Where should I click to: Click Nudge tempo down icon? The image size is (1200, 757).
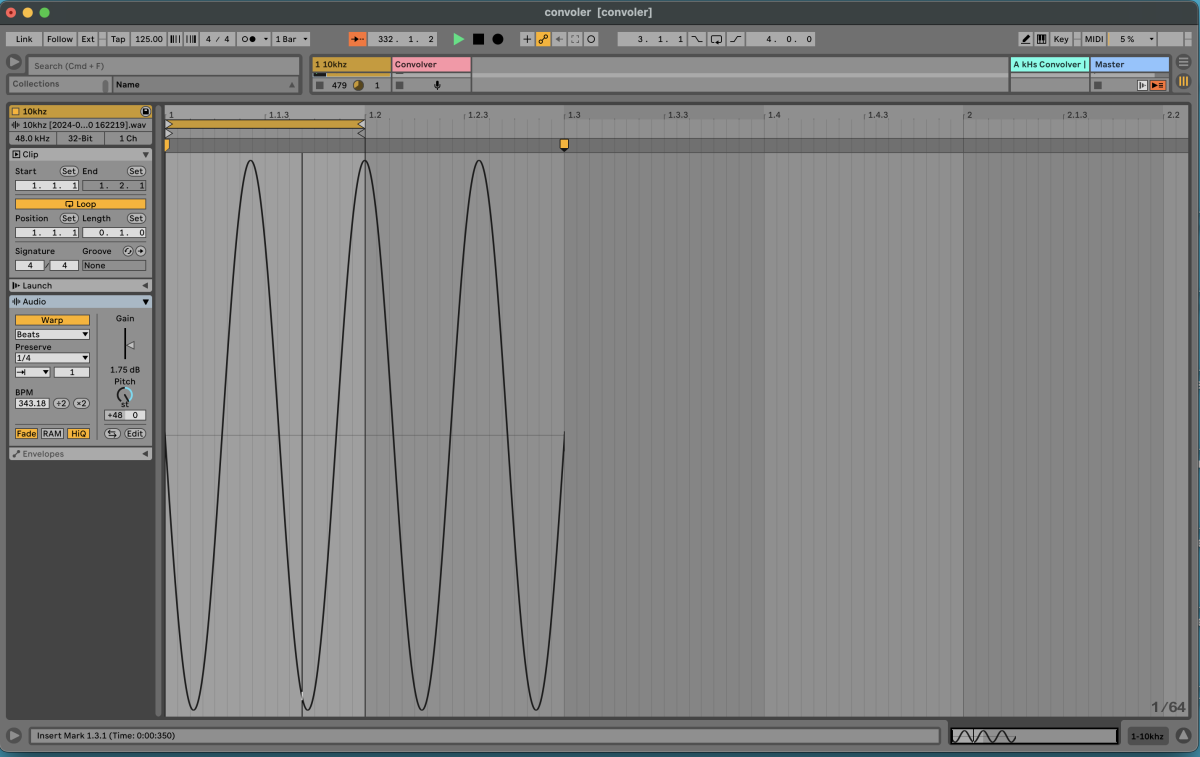click(x=176, y=39)
